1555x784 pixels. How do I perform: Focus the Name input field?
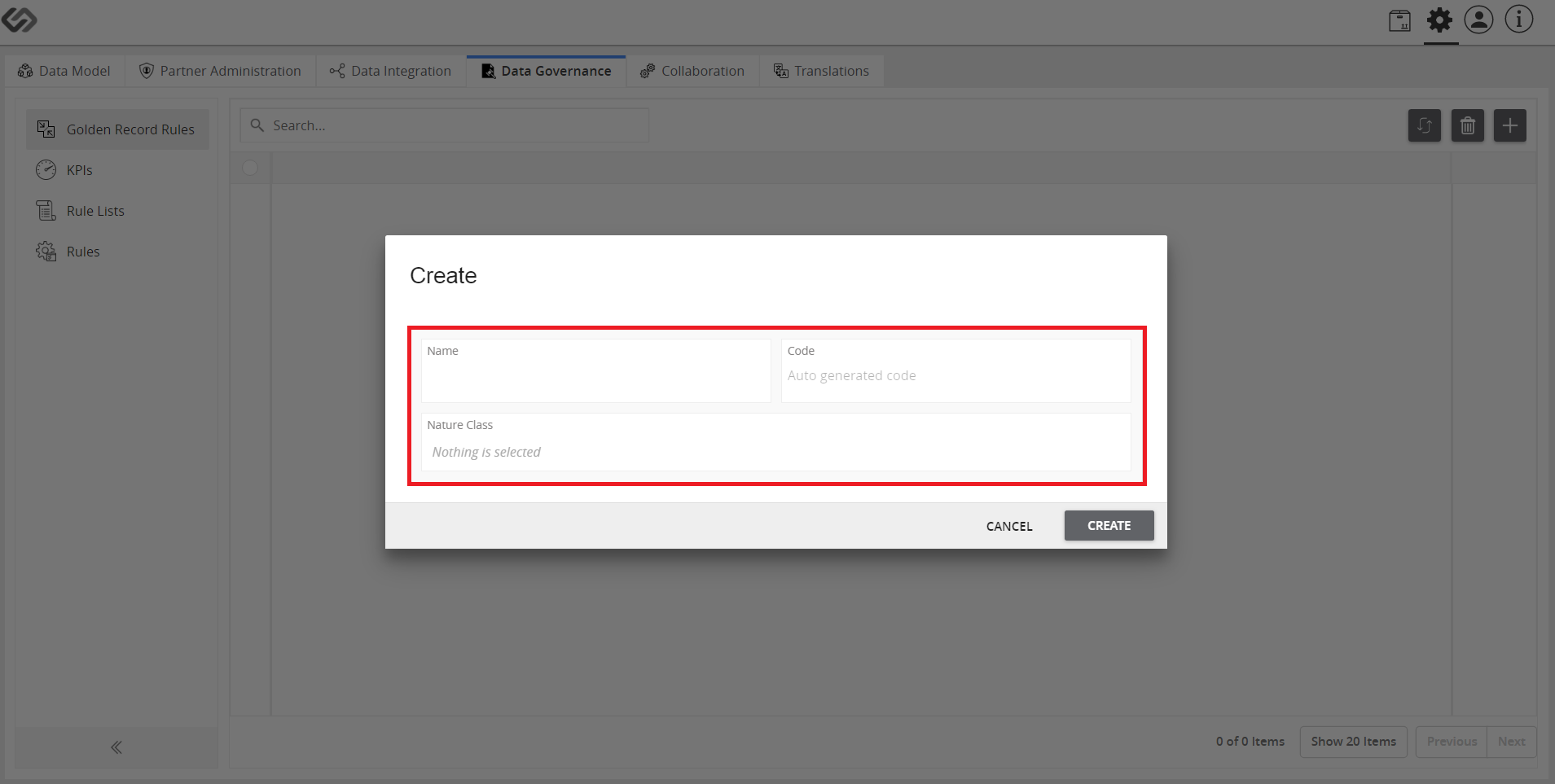coord(595,370)
